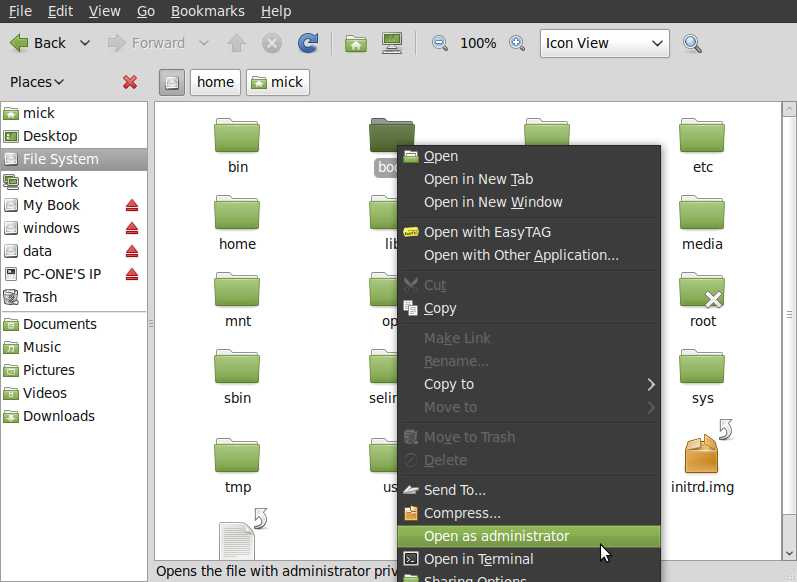Select Desktop in the Places sidebar

[74, 136]
